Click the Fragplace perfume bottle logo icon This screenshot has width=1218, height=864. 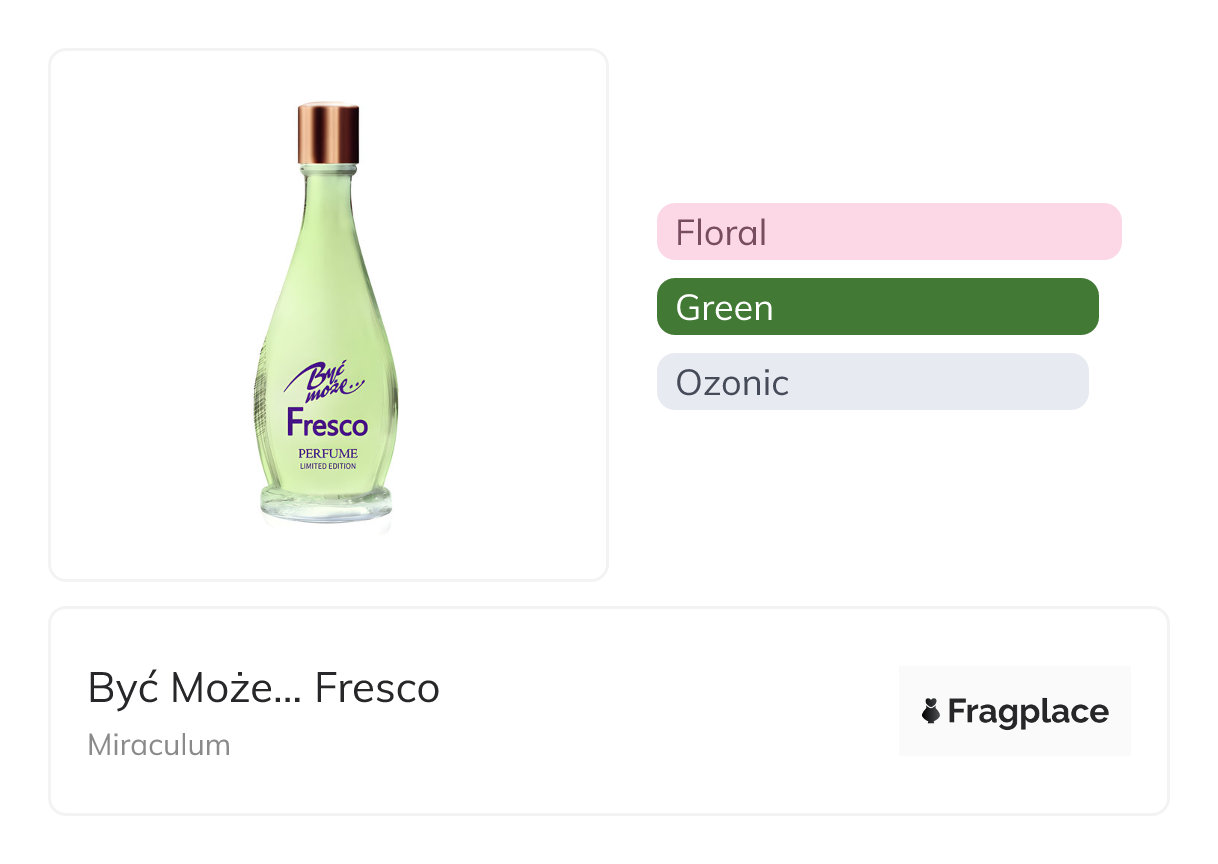(931, 712)
